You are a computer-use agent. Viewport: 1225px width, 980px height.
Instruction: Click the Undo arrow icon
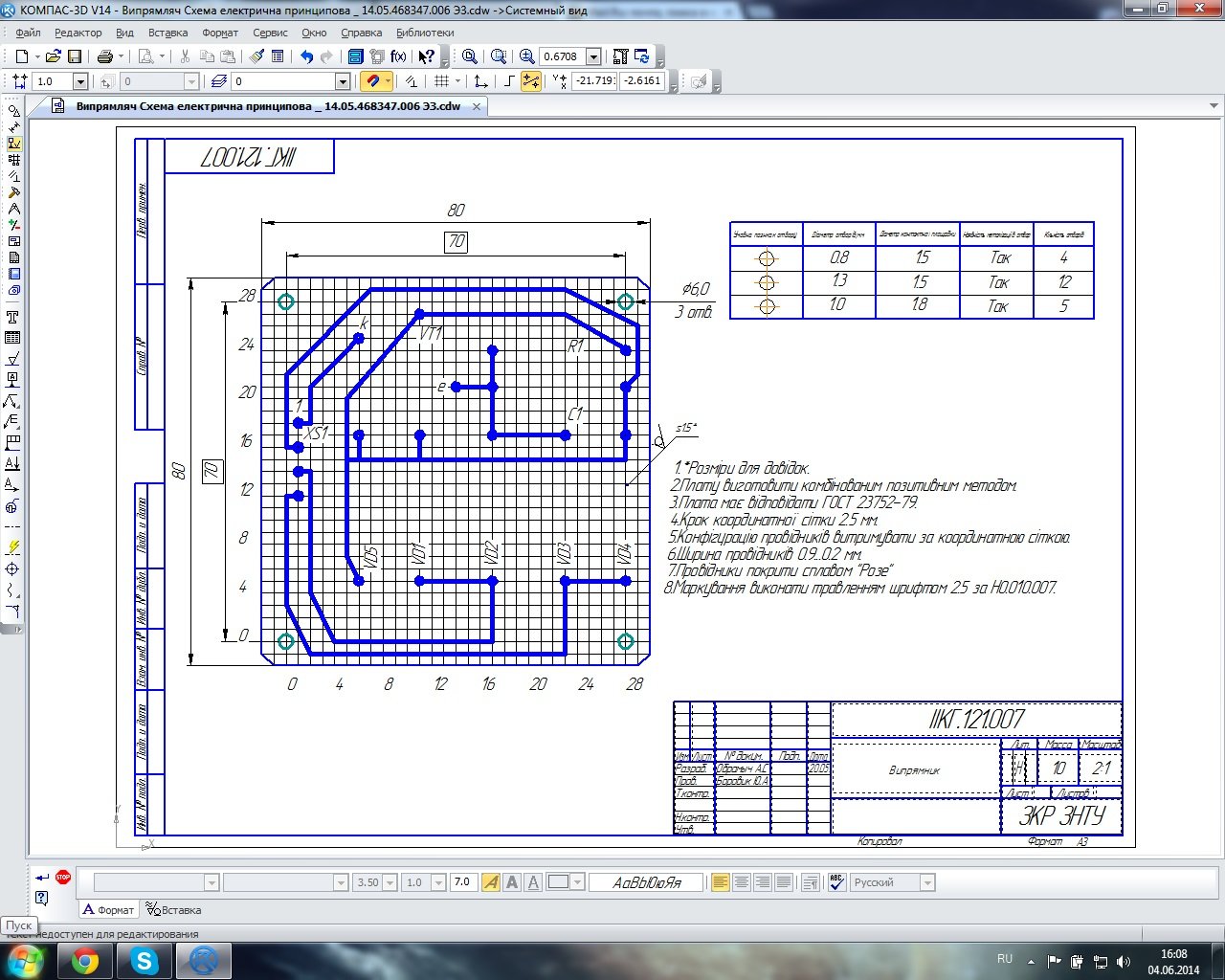[306, 56]
